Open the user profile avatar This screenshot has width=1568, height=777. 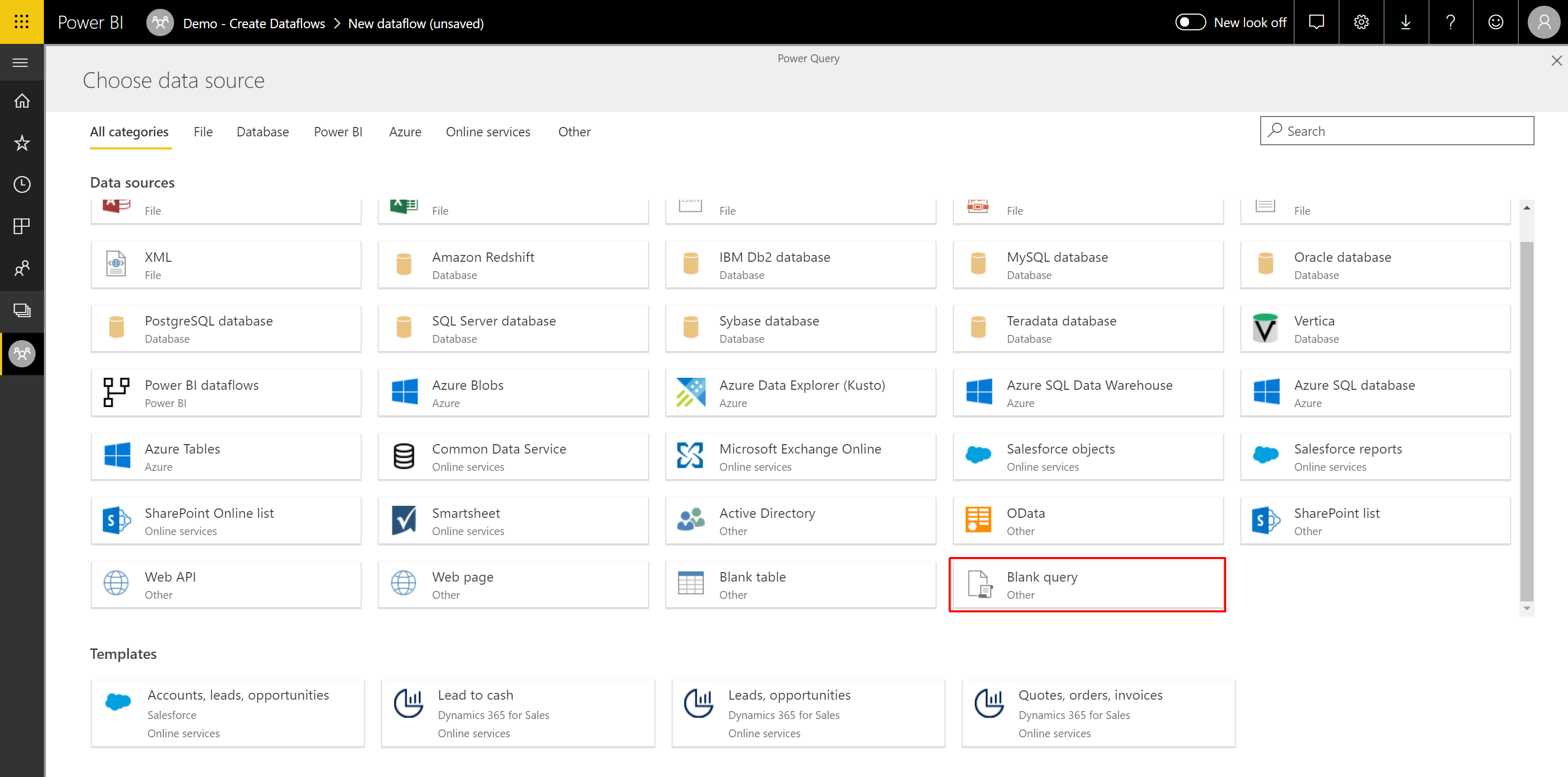click(1543, 22)
